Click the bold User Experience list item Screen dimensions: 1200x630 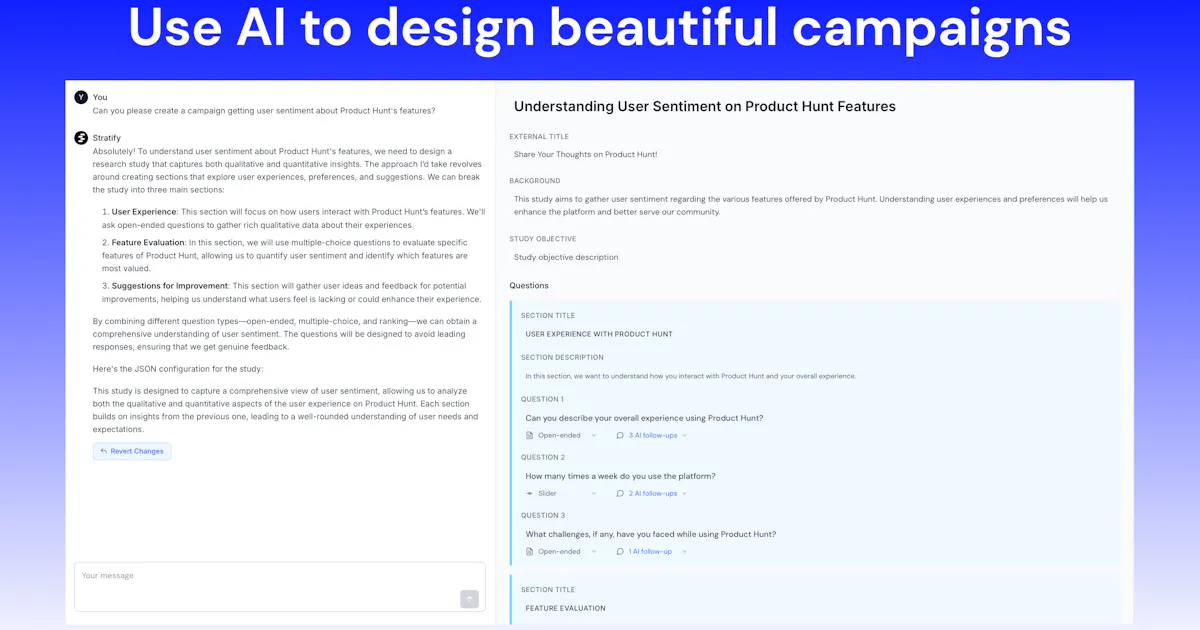click(x=144, y=212)
